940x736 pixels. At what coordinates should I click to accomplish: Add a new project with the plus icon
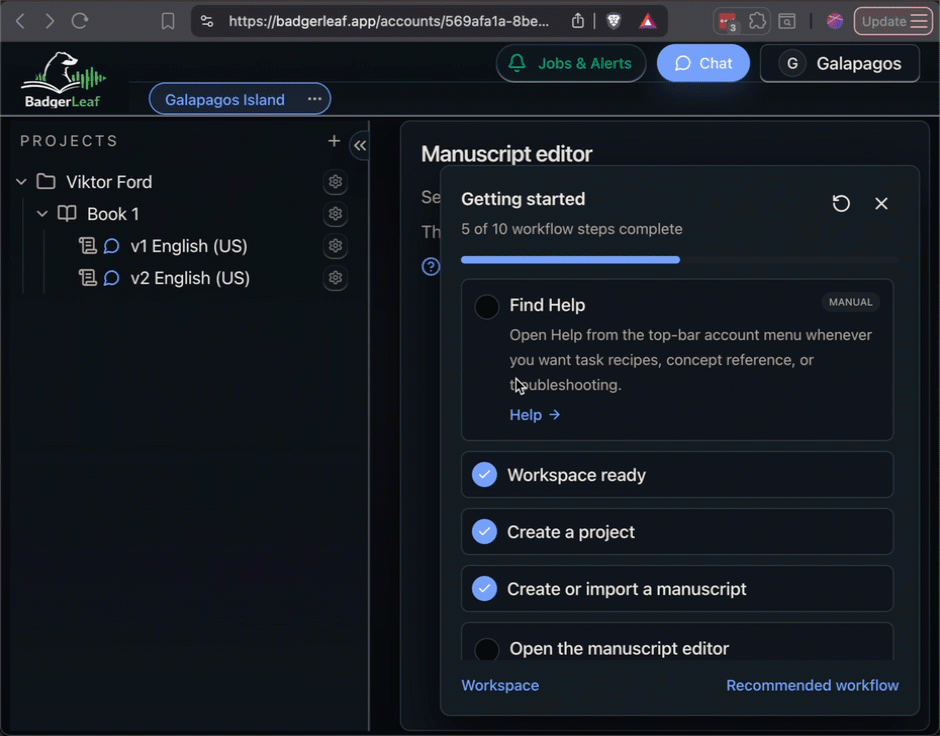[334, 141]
